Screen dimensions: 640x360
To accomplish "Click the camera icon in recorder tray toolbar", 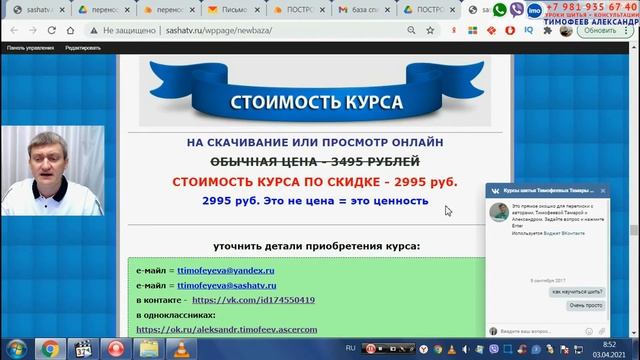I will [393, 349].
